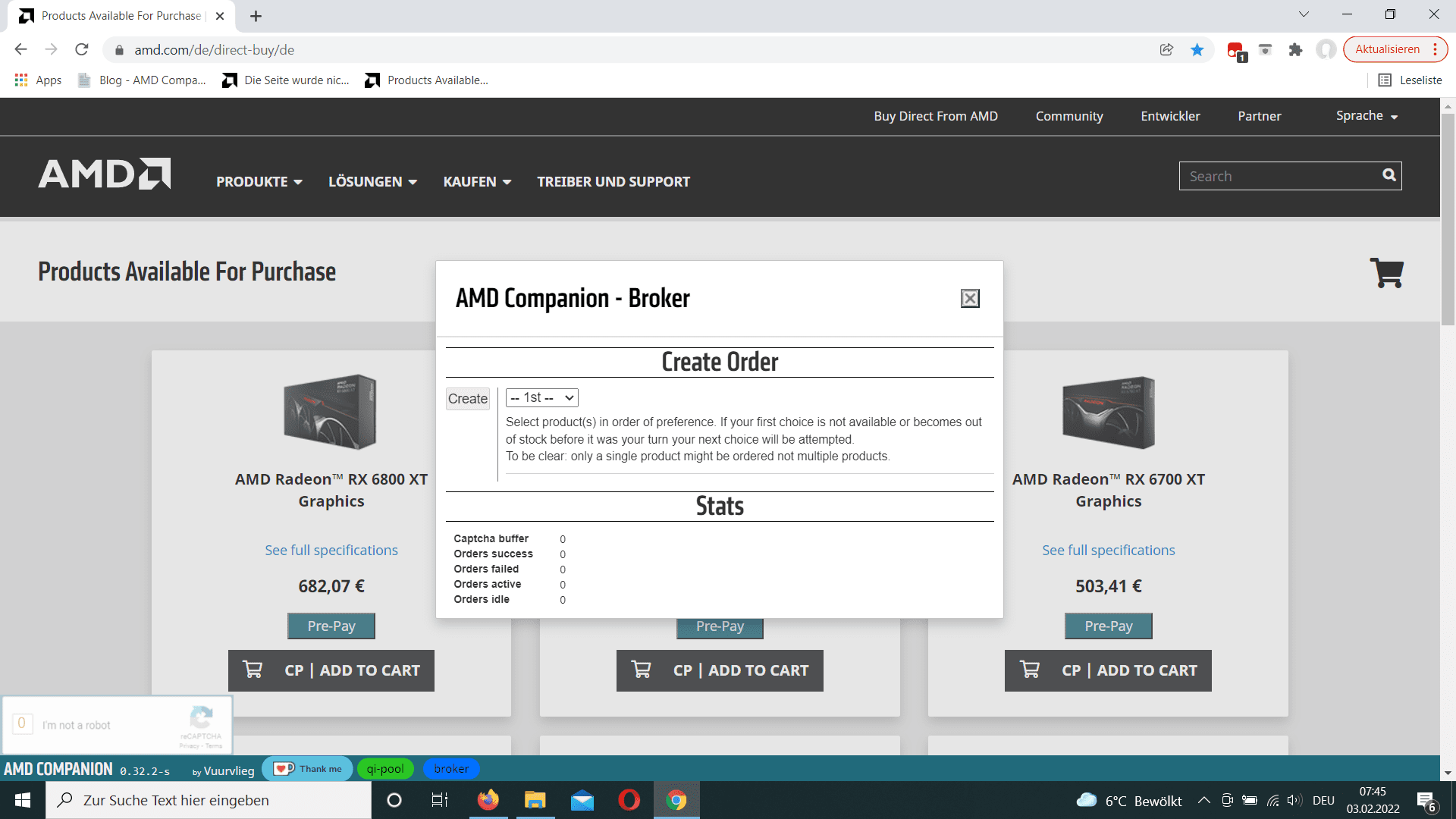Open the Community link in top bar
Screen dimensions: 1456x819
(1069, 116)
